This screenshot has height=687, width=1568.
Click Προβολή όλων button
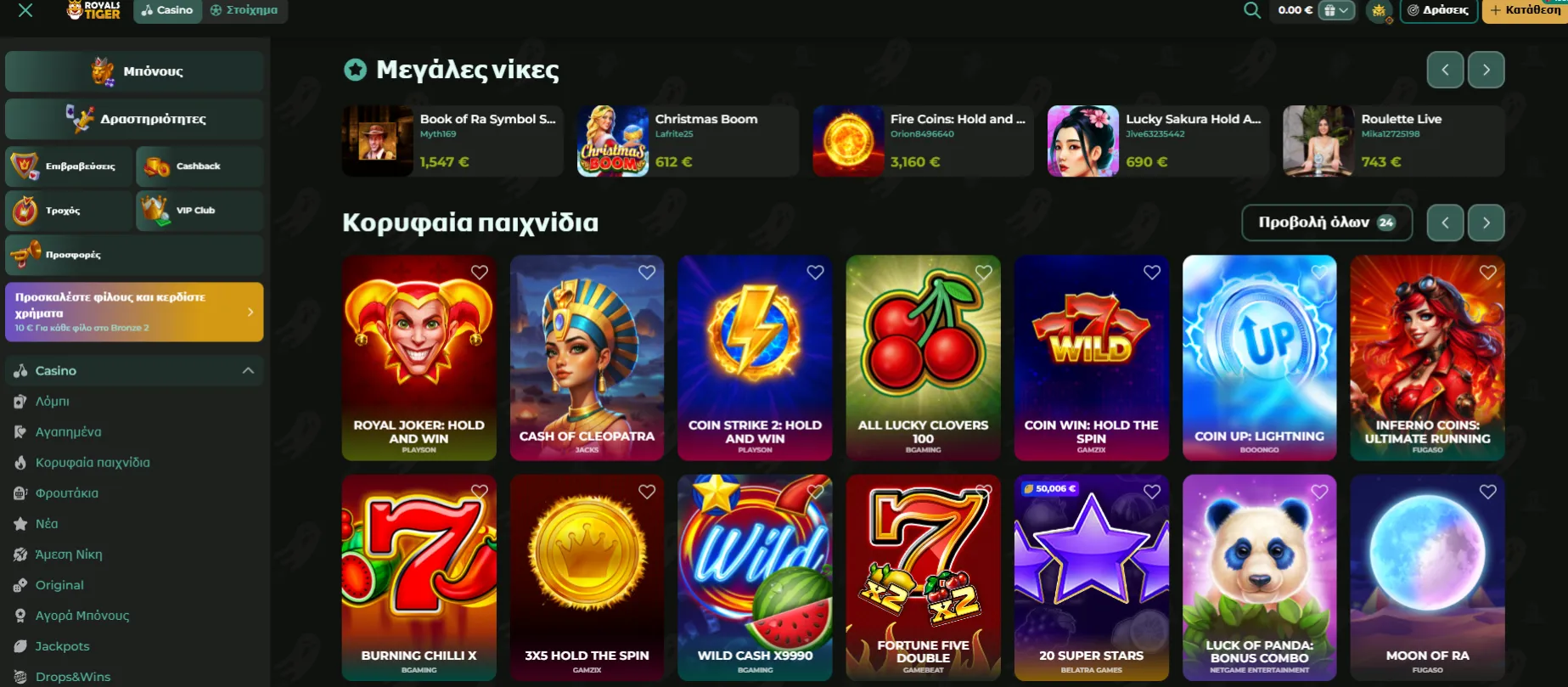point(1327,222)
